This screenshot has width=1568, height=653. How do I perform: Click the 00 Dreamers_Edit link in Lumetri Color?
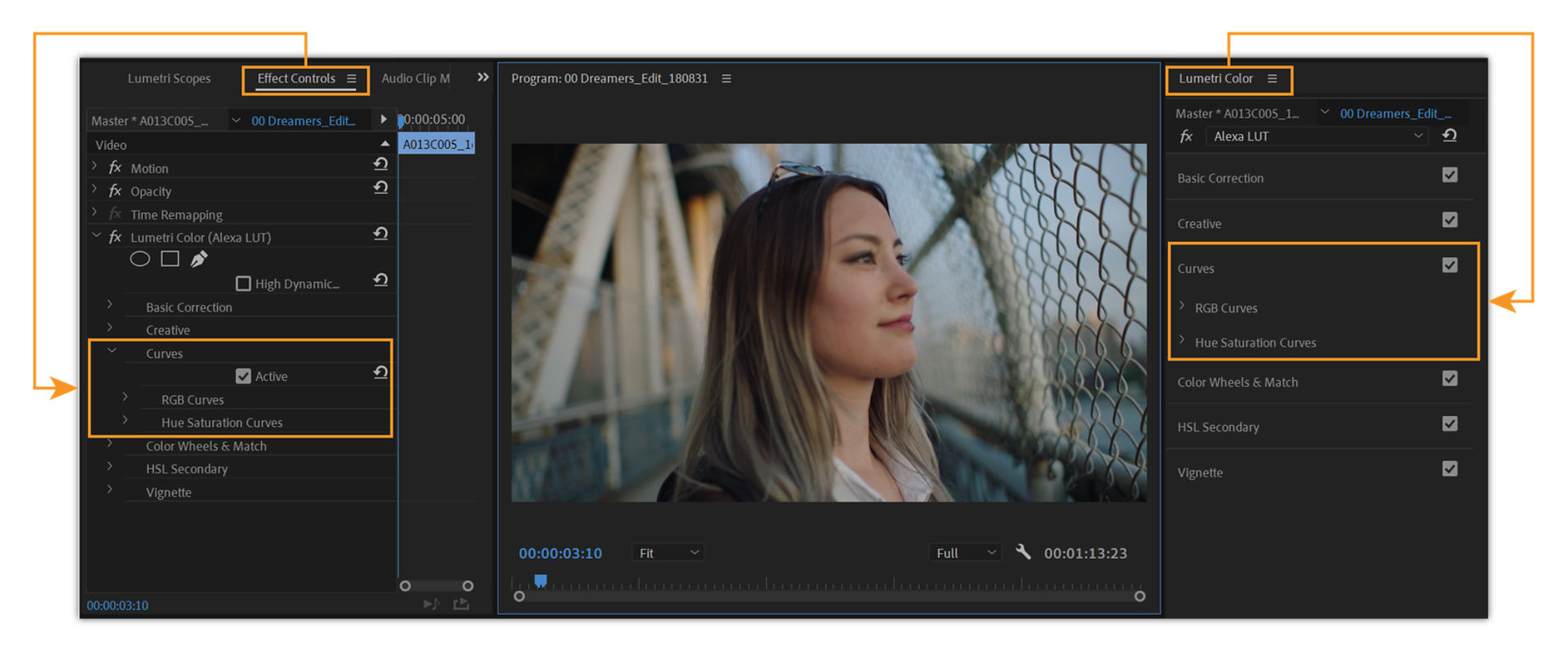(x=1396, y=114)
